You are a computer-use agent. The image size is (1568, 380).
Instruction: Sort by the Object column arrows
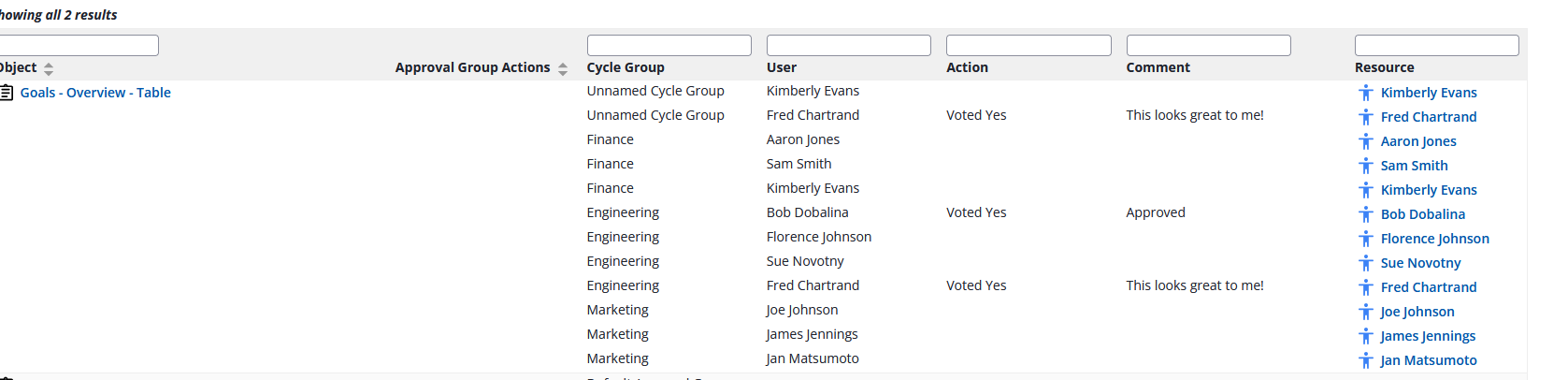tap(49, 68)
